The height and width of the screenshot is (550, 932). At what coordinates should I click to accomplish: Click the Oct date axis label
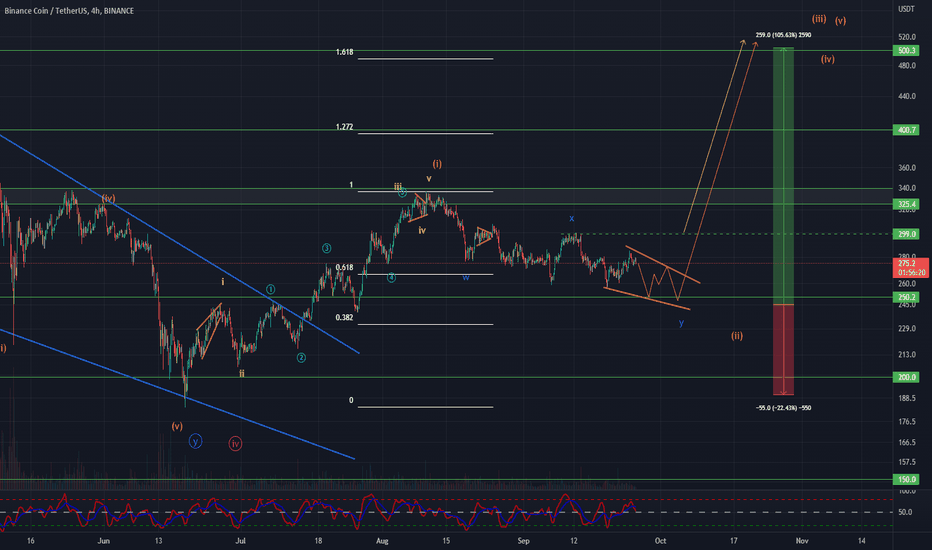660,541
